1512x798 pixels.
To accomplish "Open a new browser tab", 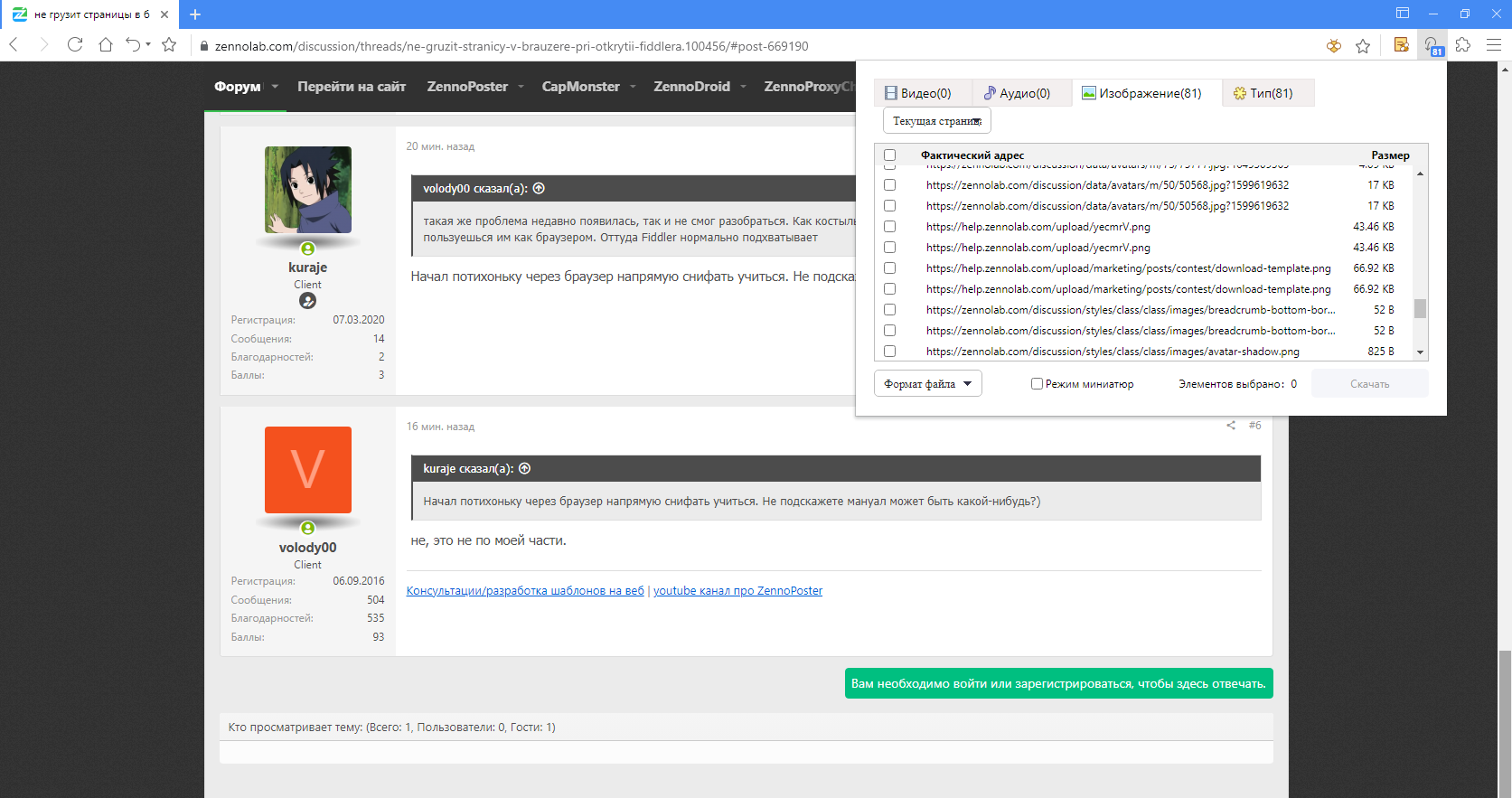I will point(195,14).
